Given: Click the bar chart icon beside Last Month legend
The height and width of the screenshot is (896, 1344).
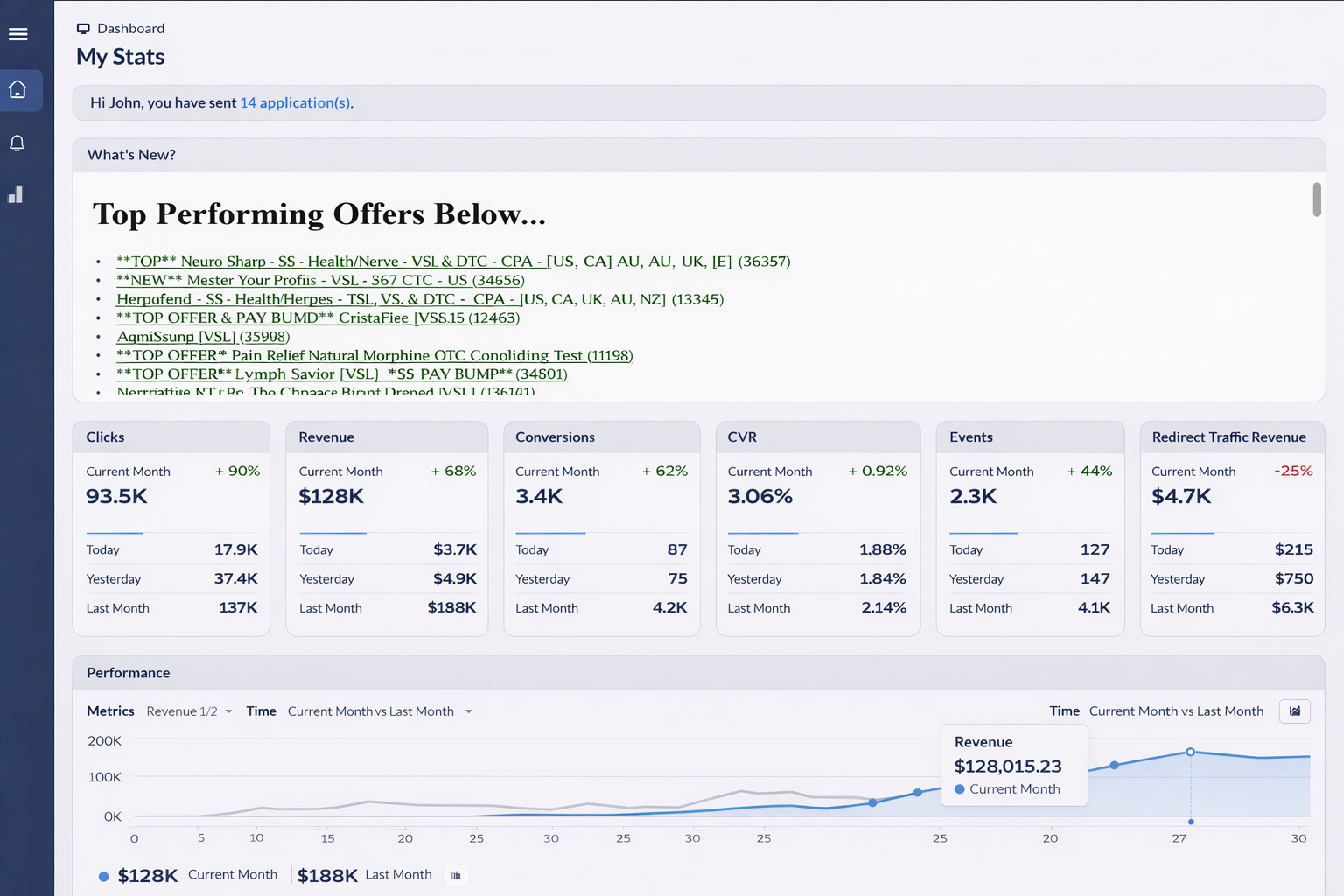Looking at the screenshot, I should tap(456, 875).
